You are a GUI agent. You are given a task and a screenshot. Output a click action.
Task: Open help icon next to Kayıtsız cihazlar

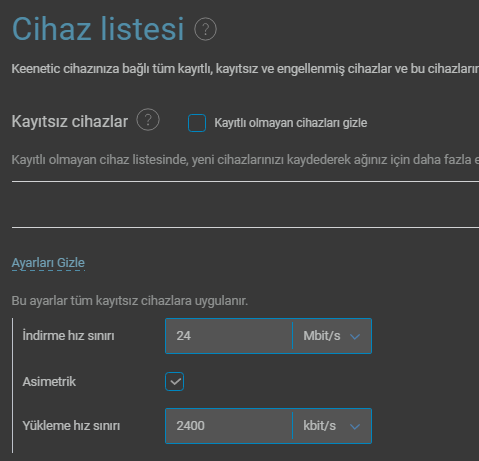(148, 120)
